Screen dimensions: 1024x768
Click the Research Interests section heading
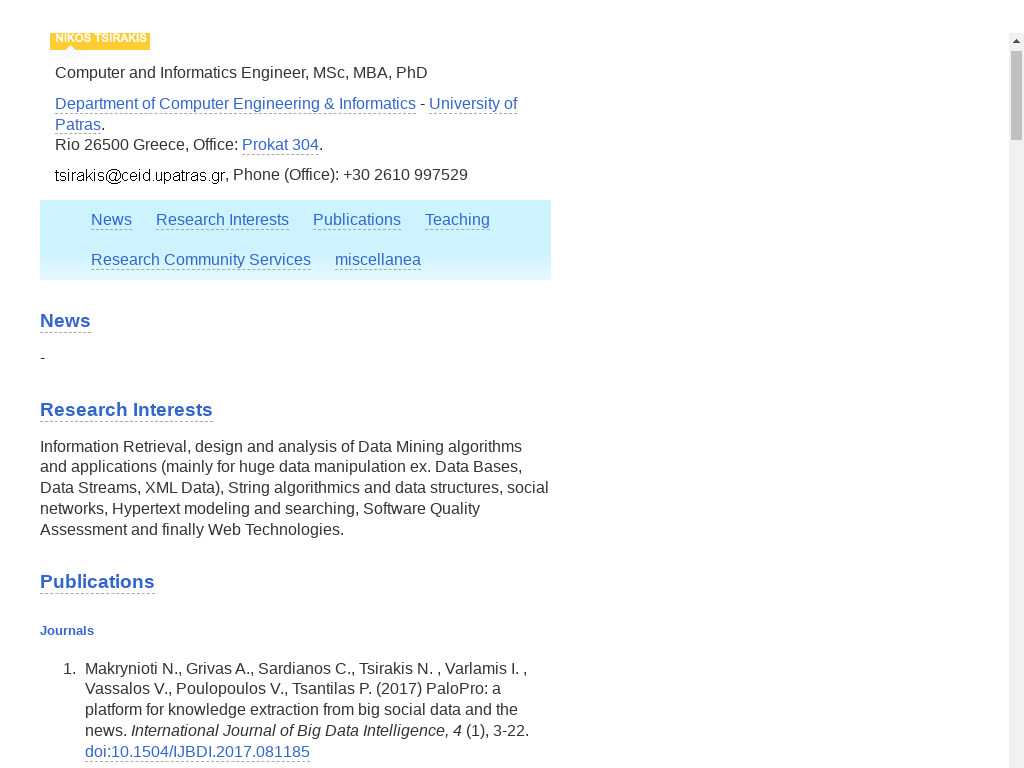click(x=126, y=410)
